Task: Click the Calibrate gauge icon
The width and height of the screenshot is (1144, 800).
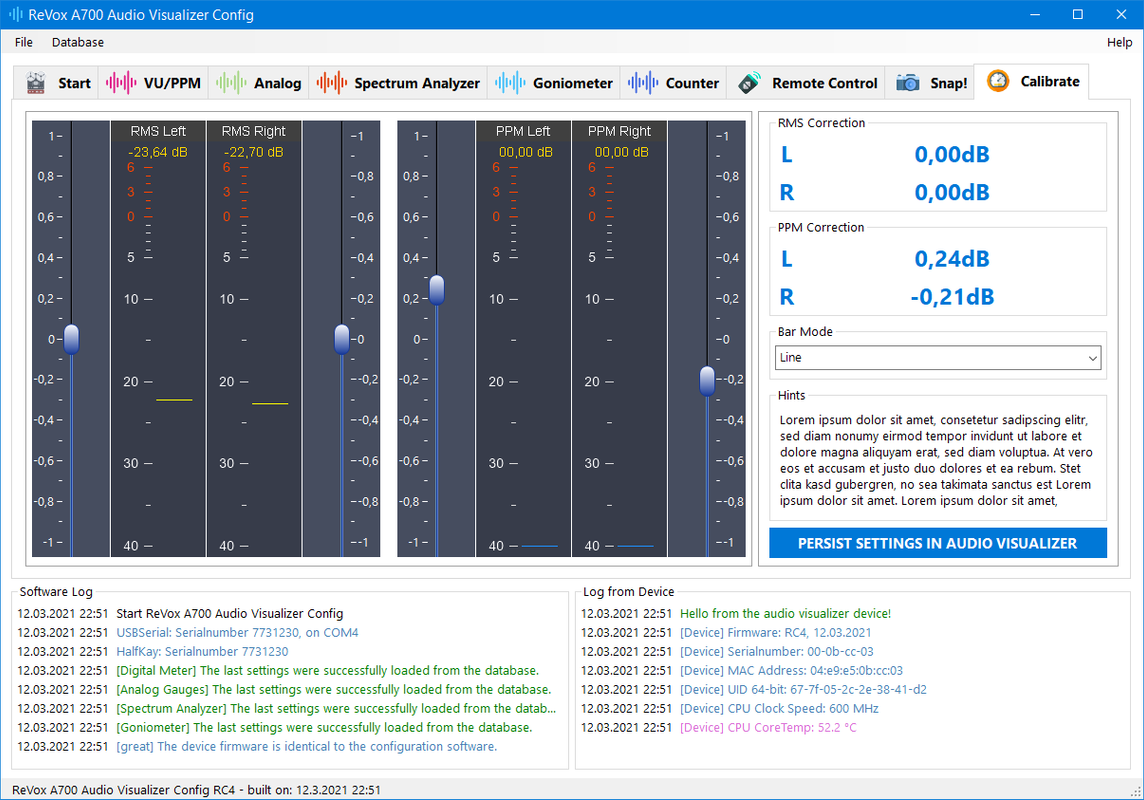Action: [998, 81]
